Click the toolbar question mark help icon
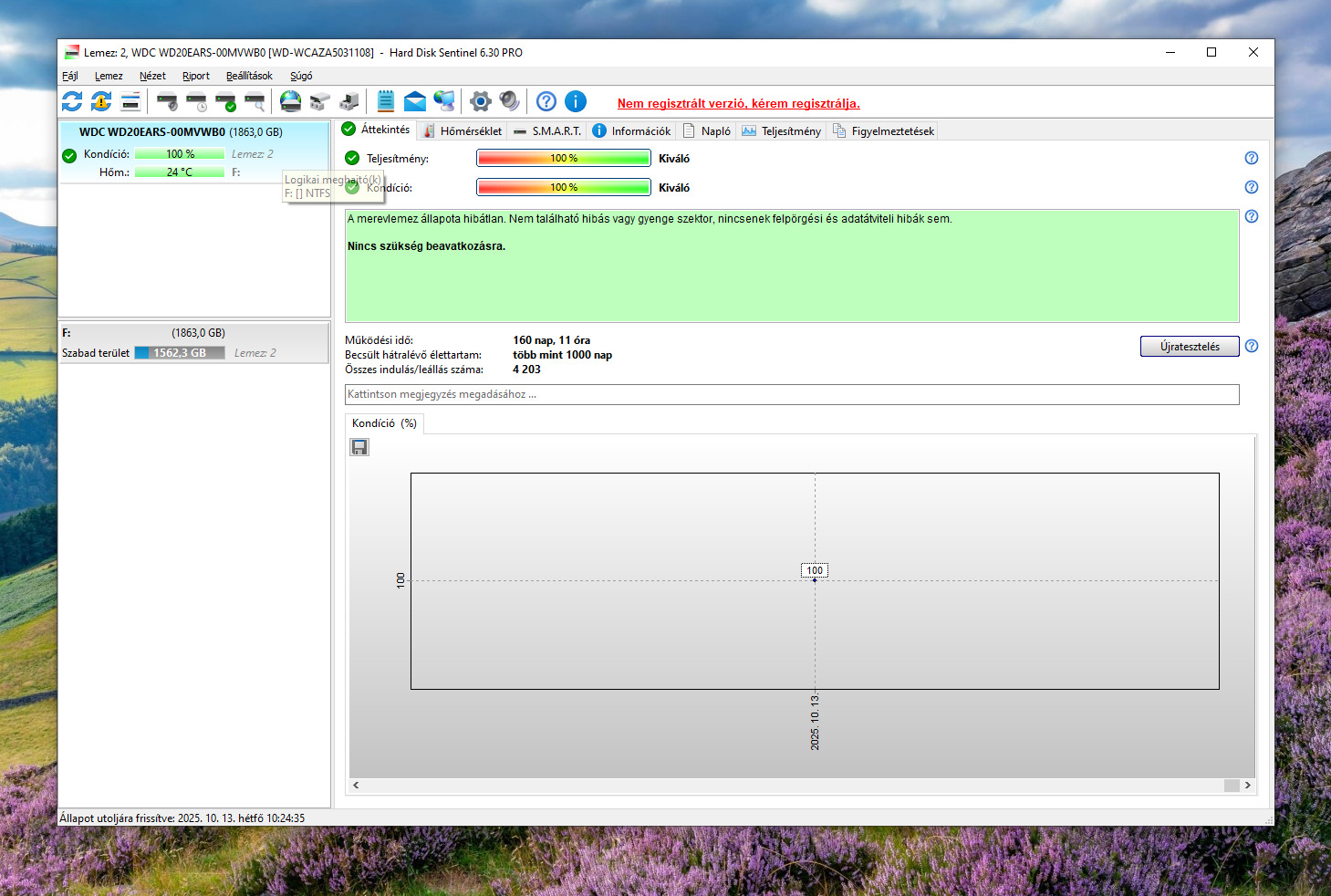Image resolution: width=1331 pixels, height=896 pixels. (546, 101)
